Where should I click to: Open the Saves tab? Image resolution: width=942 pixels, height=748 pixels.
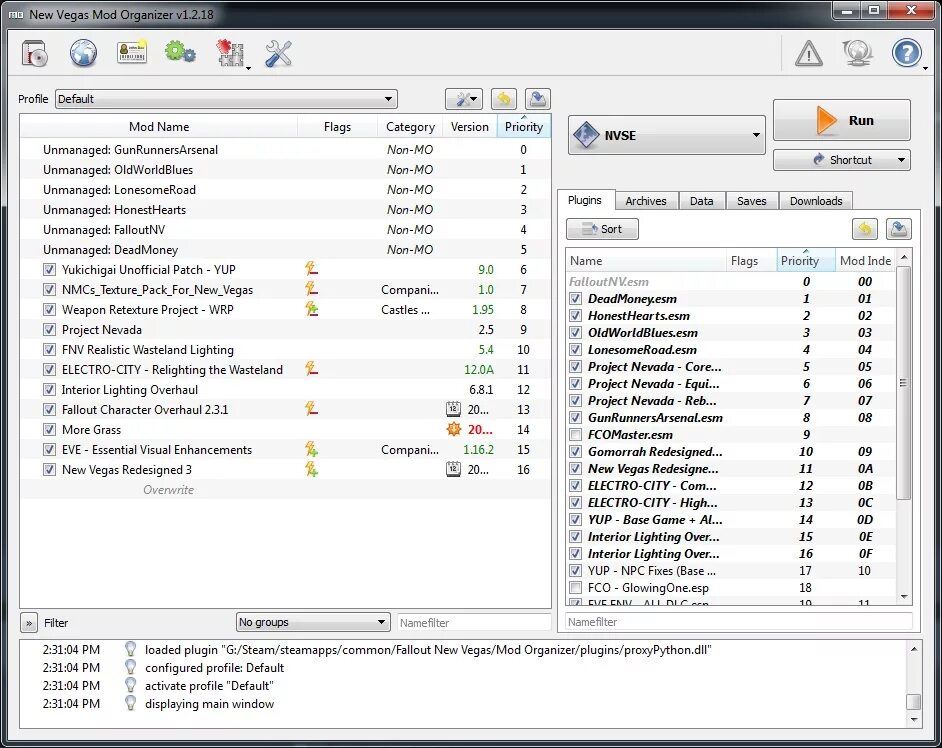click(752, 201)
